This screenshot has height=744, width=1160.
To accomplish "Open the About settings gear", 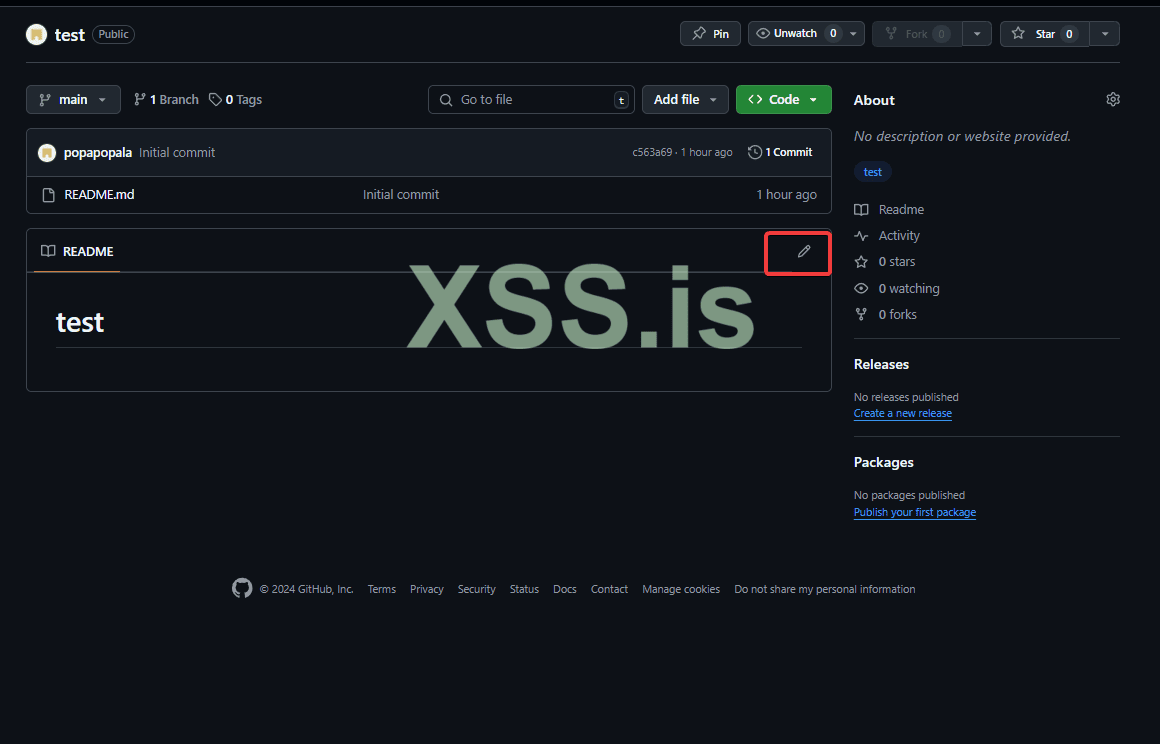I will (x=1113, y=100).
